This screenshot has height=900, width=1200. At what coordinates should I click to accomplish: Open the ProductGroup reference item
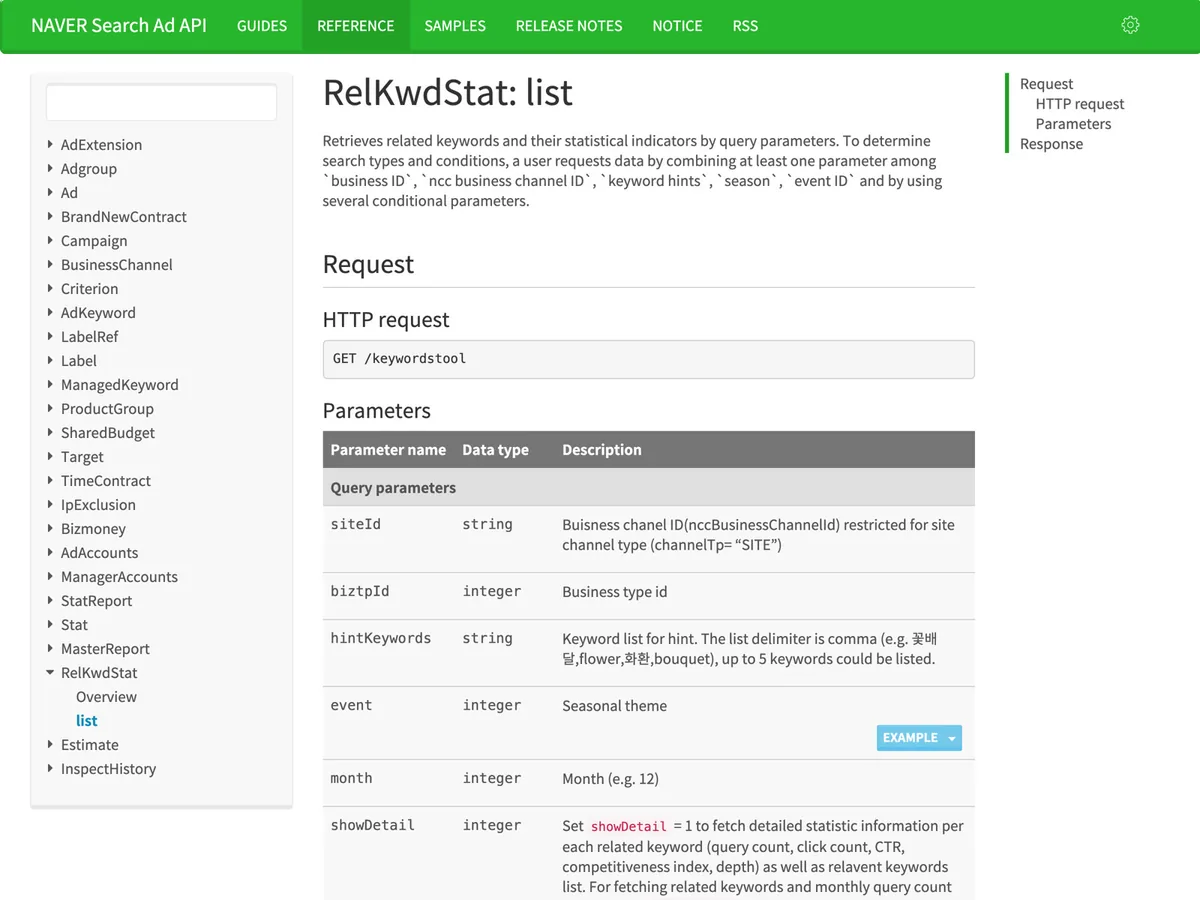pyautogui.click(x=107, y=409)
